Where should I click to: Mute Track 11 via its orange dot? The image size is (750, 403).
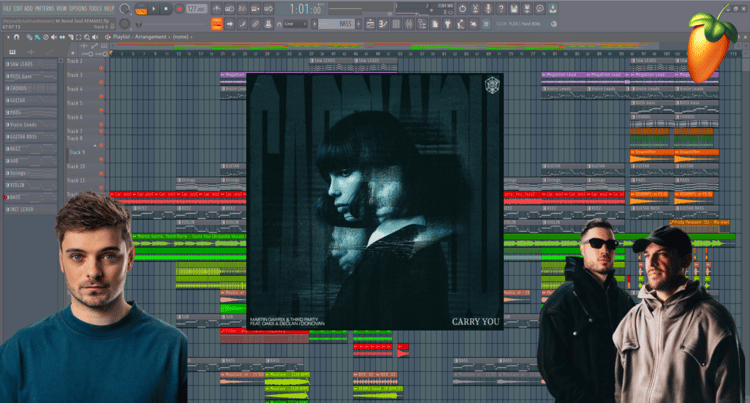(x=101, y=187)
